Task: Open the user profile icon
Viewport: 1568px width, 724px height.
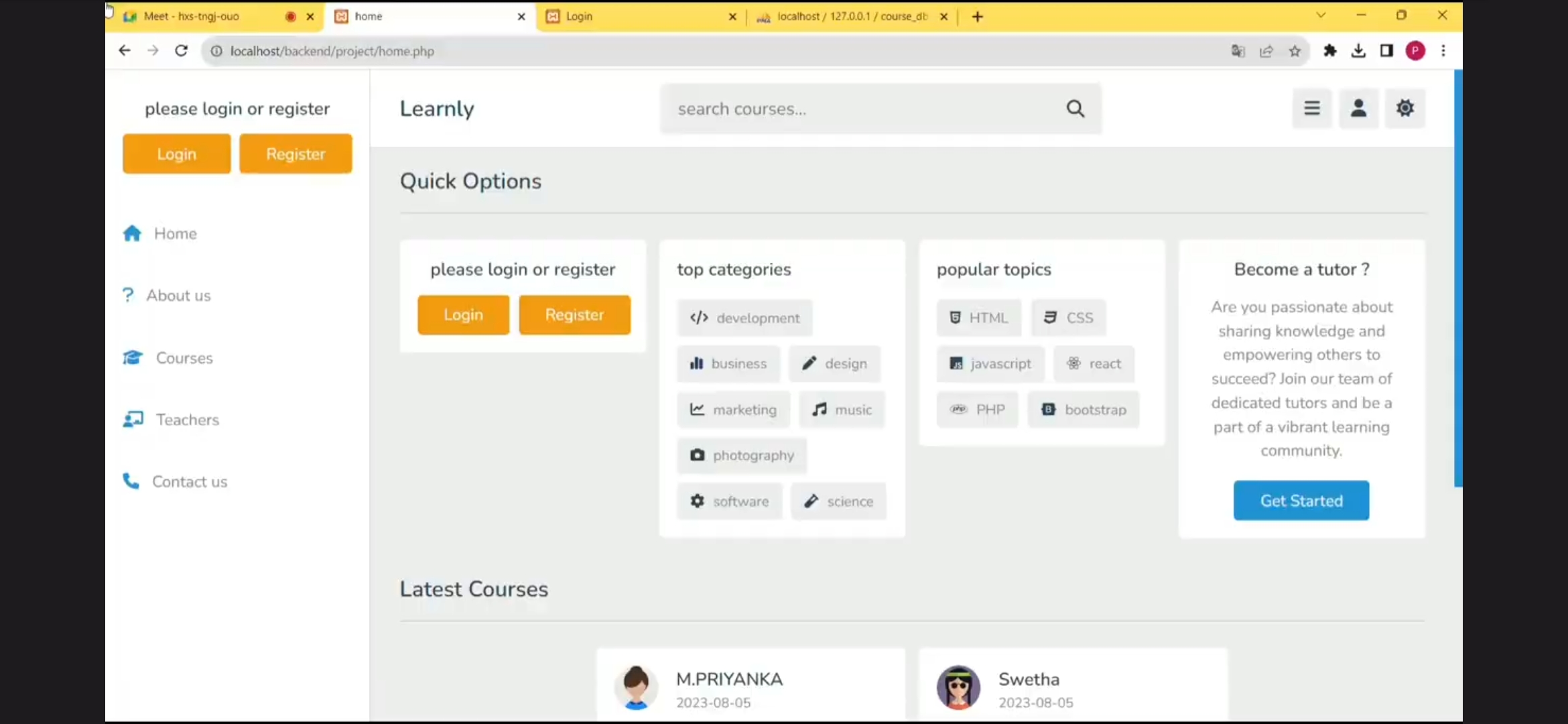Action: pyautogui.click(x=1358, y=108)
